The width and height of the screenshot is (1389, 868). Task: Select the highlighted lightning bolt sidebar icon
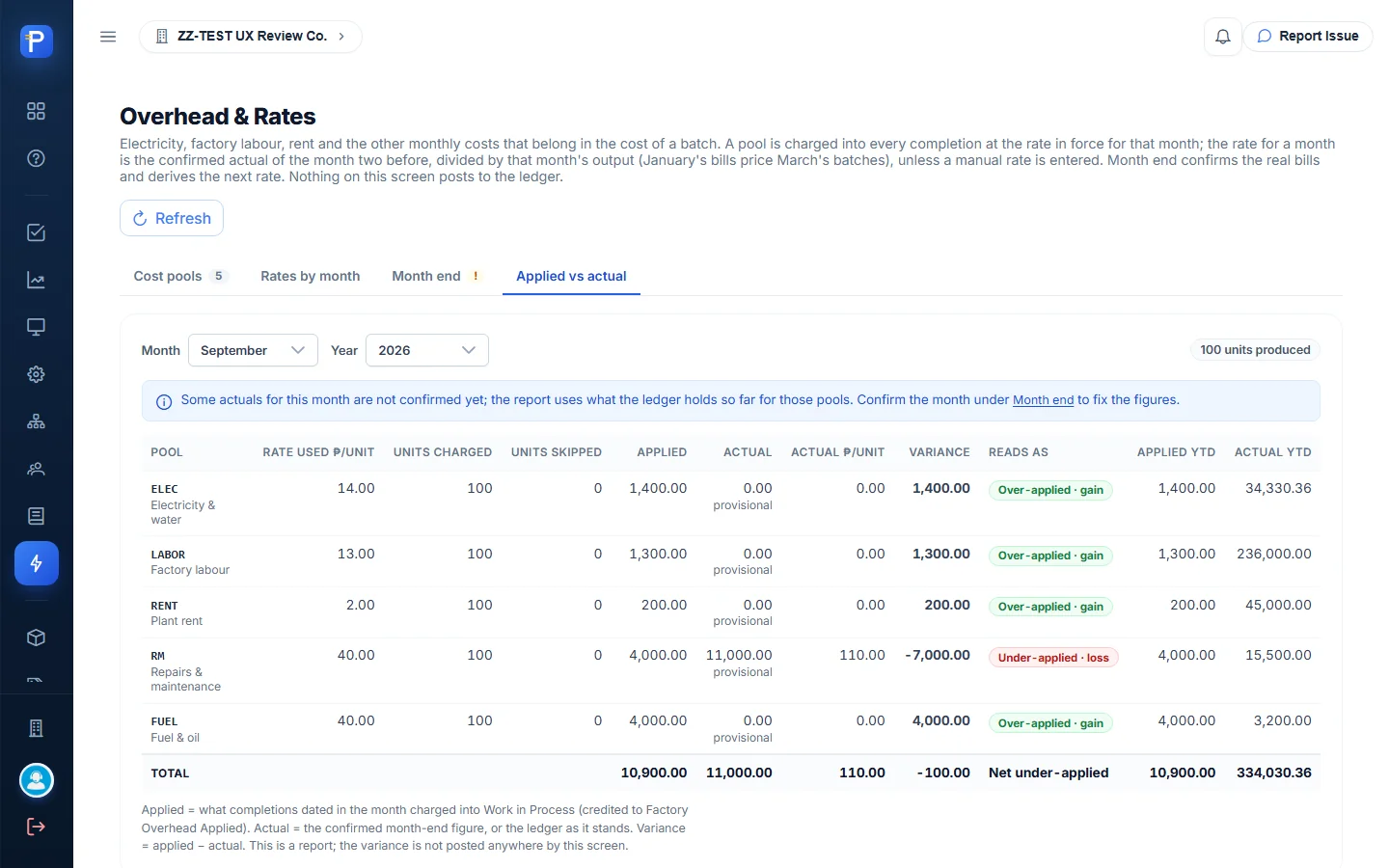[37, 563]
